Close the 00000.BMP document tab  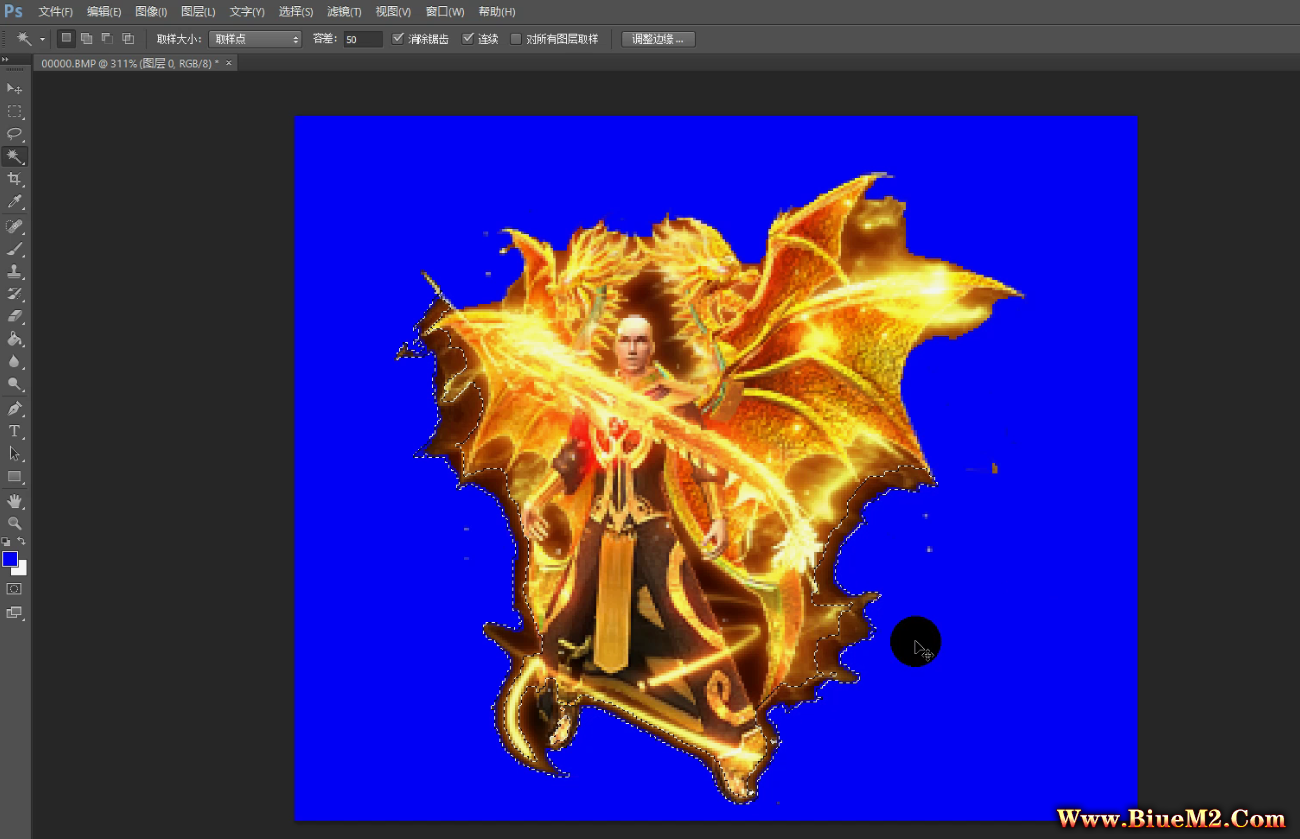229,62
